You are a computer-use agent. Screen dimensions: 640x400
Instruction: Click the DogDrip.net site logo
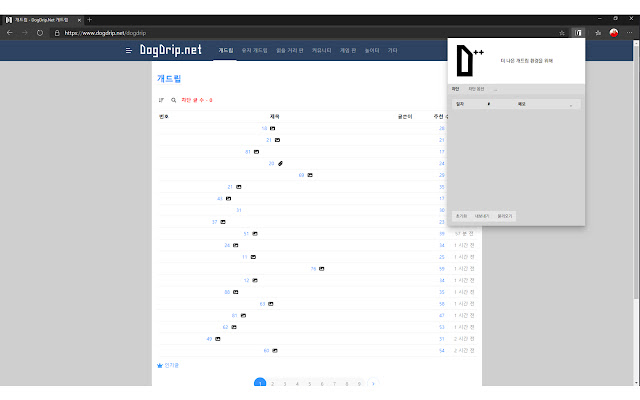click(x=171, y=50)
